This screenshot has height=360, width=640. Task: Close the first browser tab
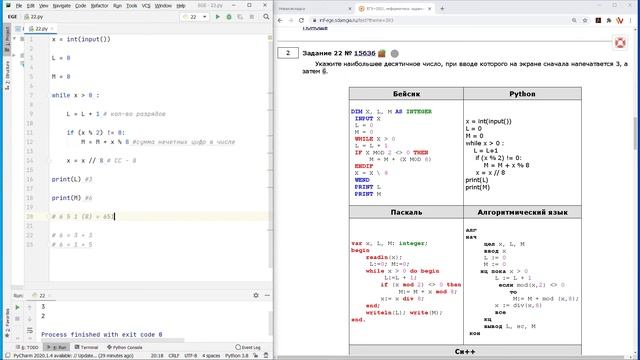[350, 9]
